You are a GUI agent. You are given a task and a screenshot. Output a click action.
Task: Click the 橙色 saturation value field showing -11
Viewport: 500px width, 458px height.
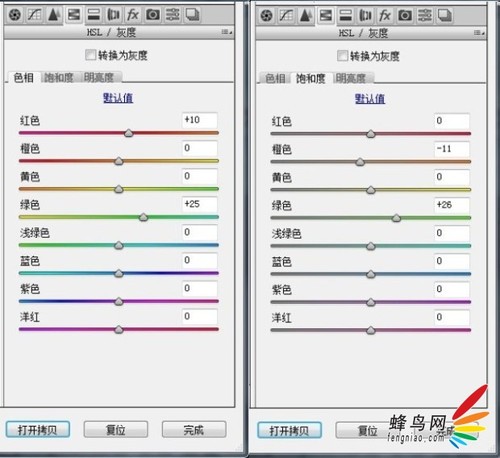452,149
